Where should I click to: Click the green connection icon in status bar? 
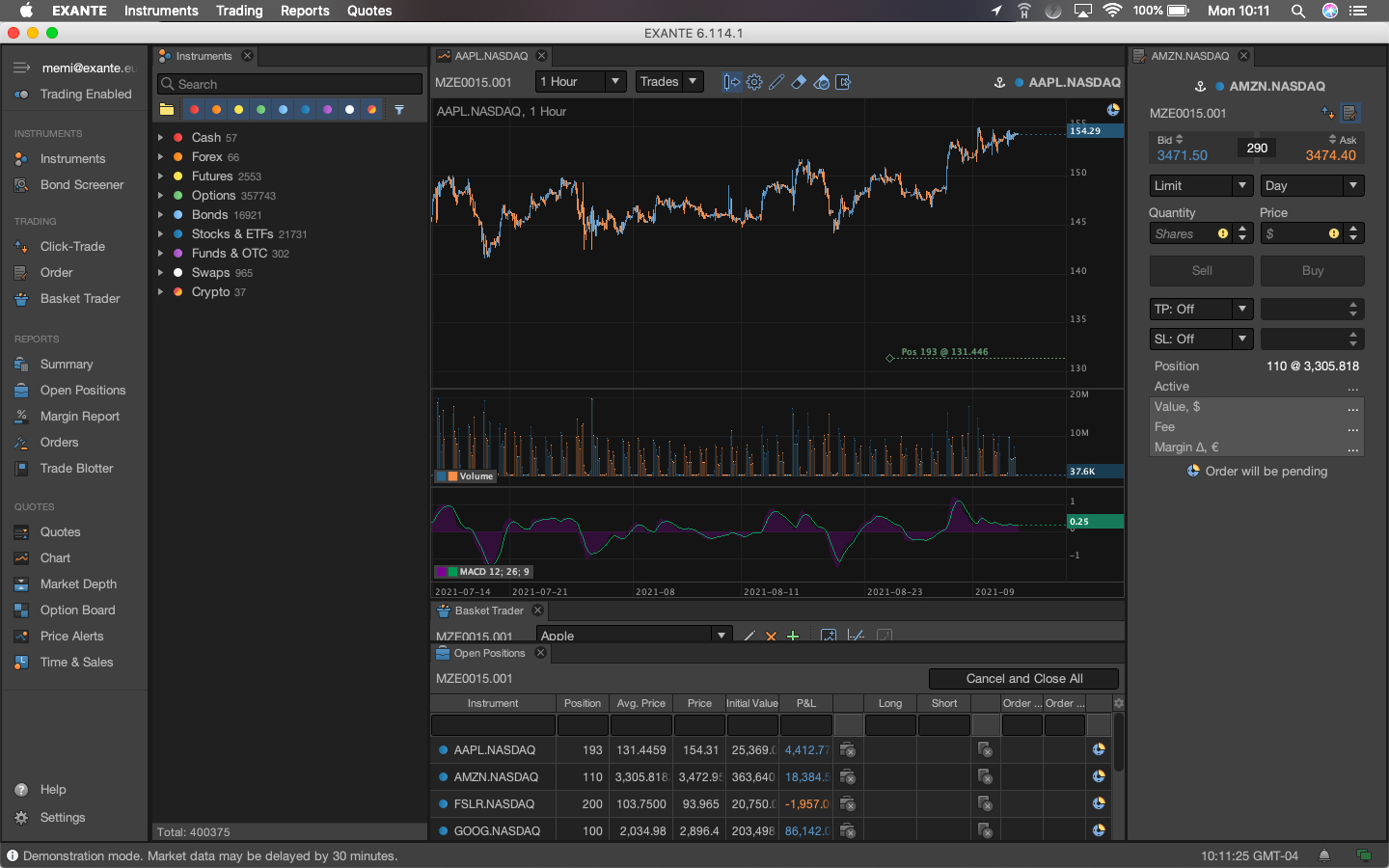pyautogui.click(x=1364, y=855)
